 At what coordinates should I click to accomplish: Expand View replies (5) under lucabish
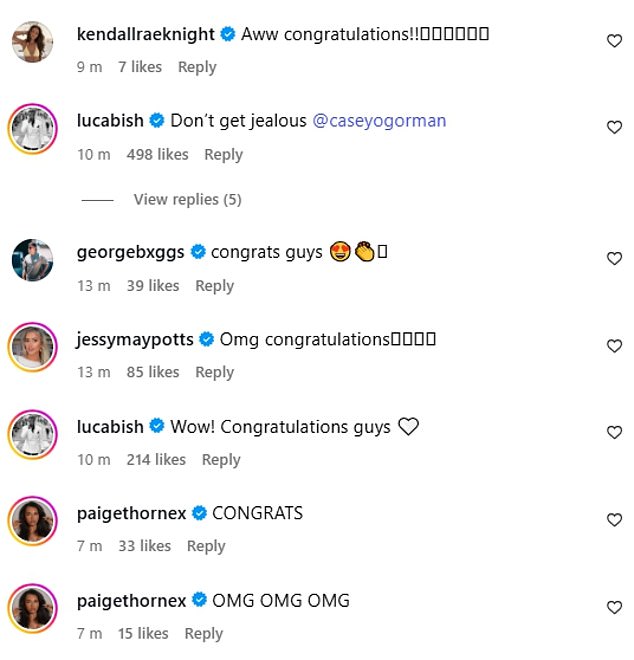pyautogui.click(x=187, y=199)
